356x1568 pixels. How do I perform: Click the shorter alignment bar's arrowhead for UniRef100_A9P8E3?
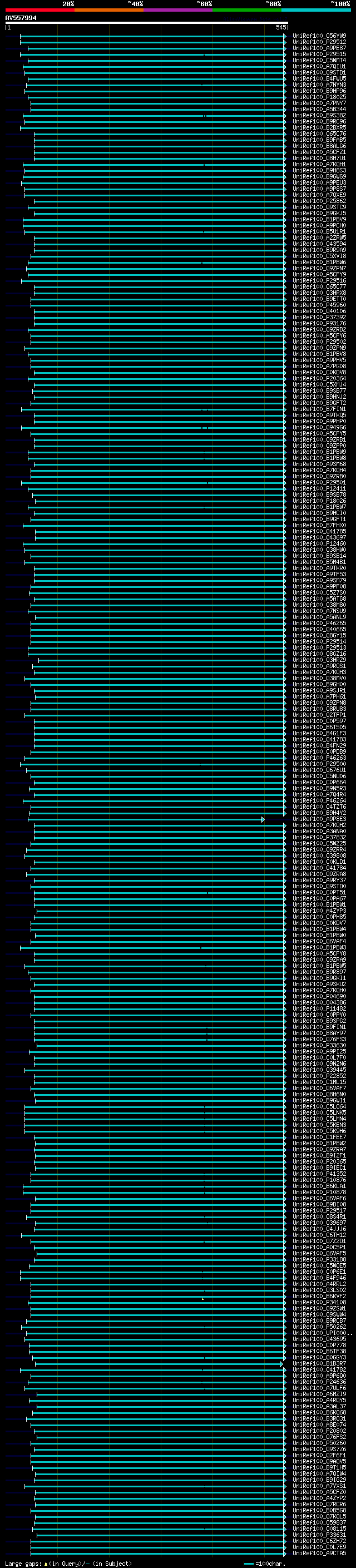click(x=263, y=819)
